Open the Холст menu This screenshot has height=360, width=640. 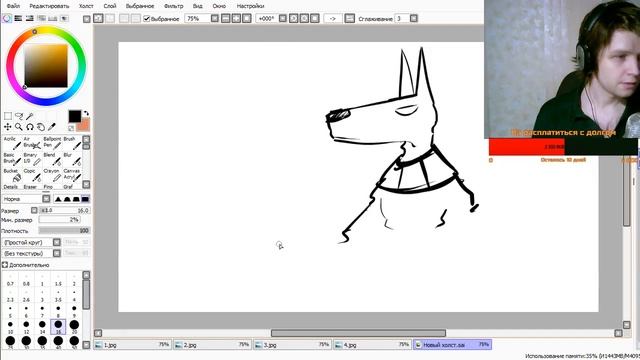point(86,6)
